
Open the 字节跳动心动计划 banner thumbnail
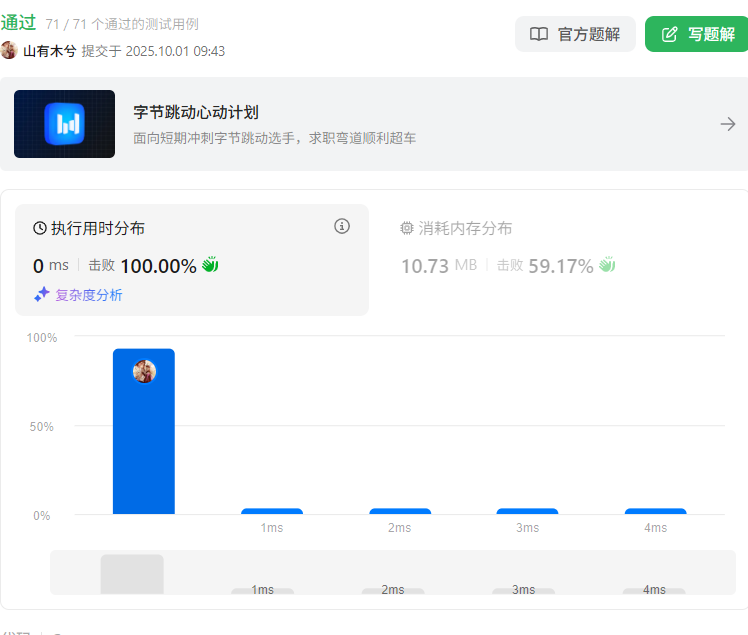pyautogui.click(x=64, y=124)
